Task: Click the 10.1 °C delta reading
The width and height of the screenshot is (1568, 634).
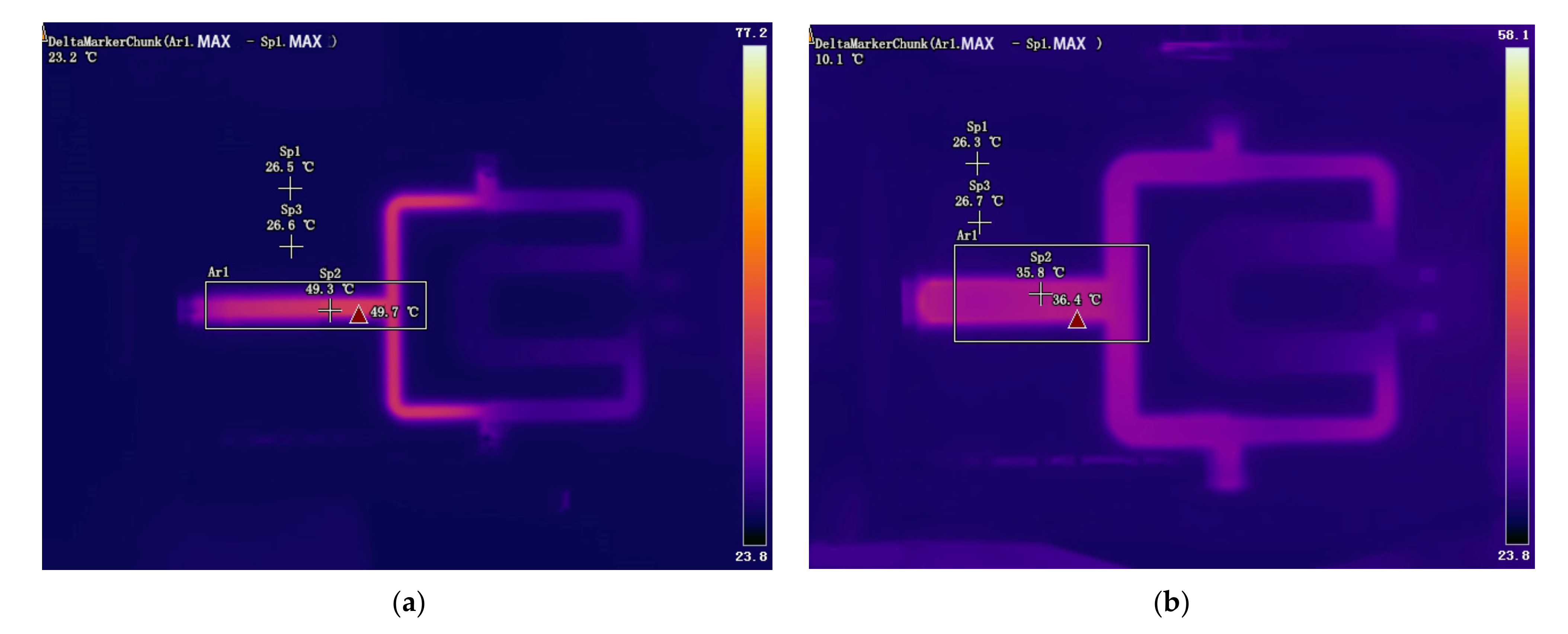Action: [x=838, y=60]
